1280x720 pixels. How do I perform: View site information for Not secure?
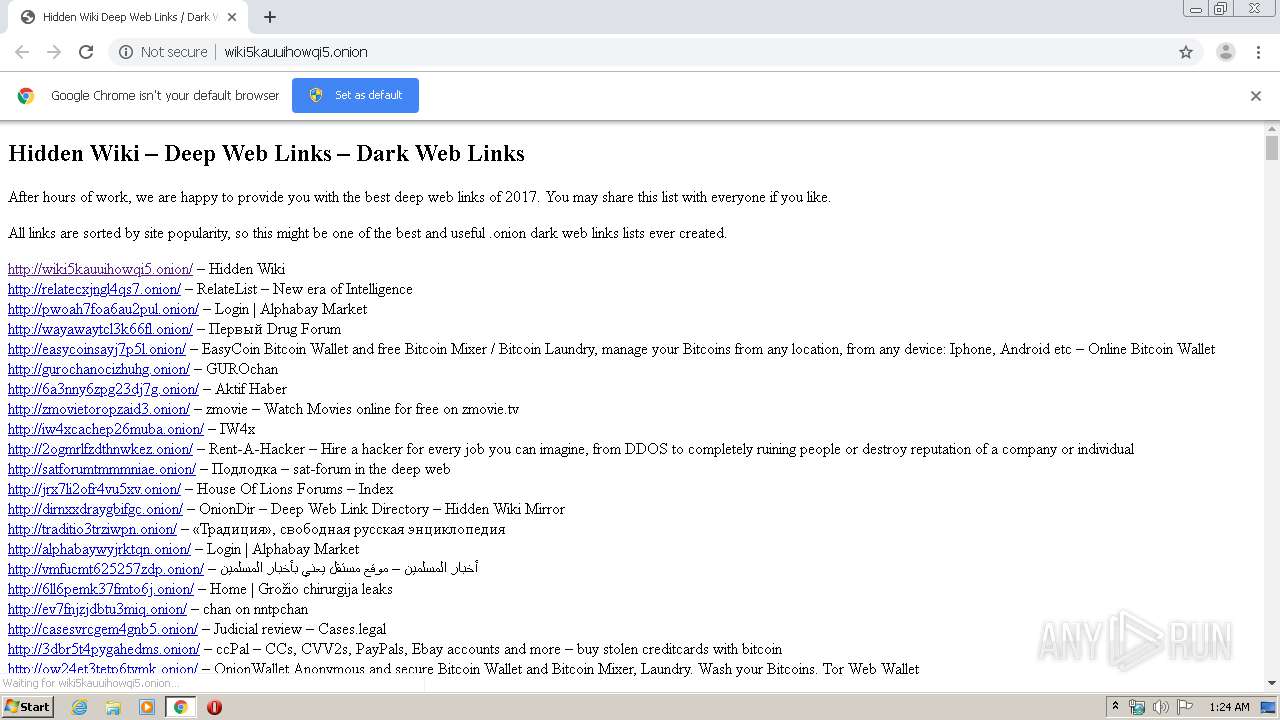click(163, 52)
